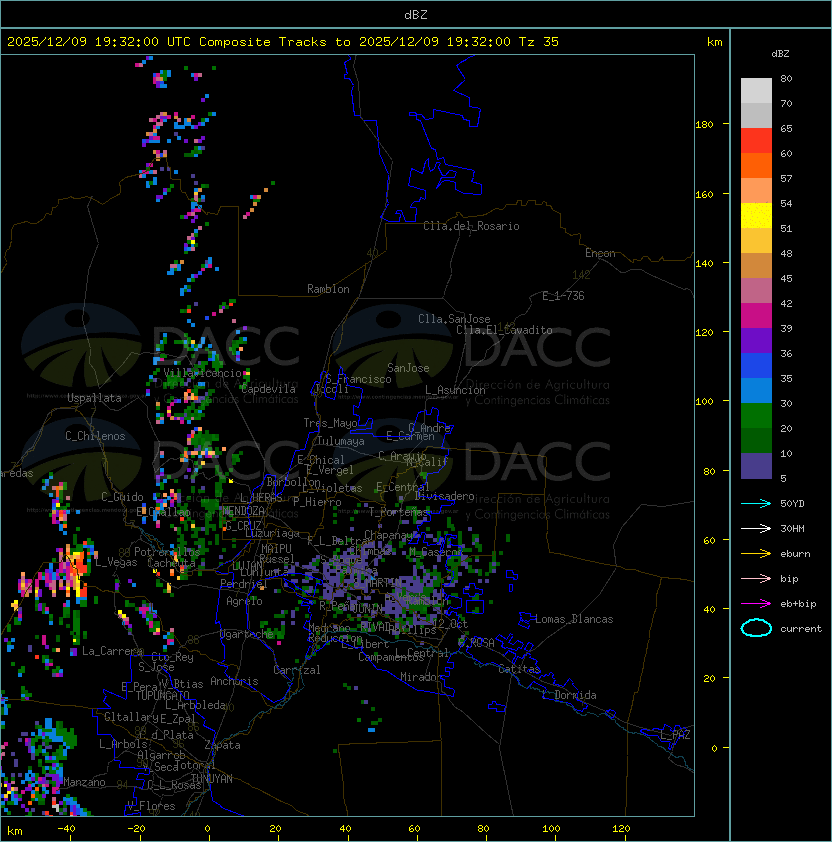The height and width of the screenshot is (842, 832).
Task: Click the '-40' tick on the bottom axis
Action: pos(66,829)
